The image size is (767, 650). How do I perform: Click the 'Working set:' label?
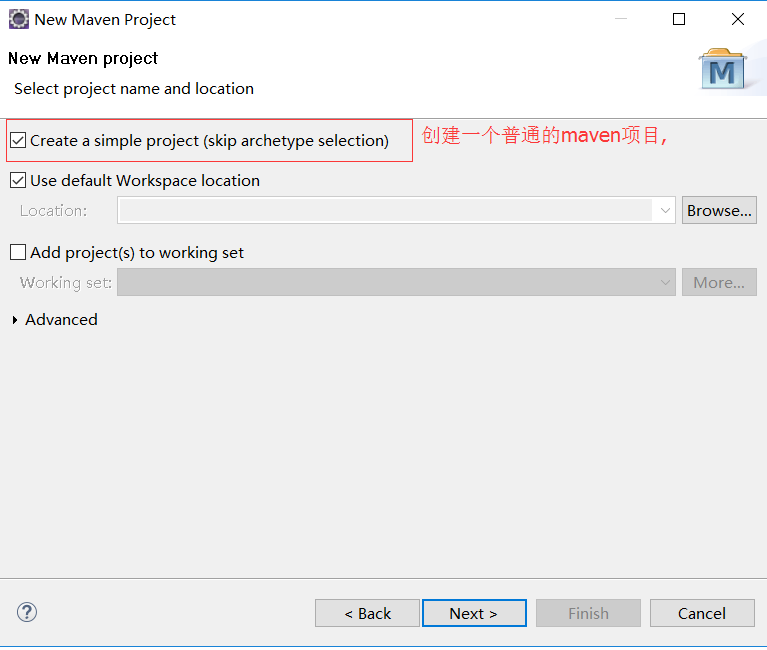(66, 283)
